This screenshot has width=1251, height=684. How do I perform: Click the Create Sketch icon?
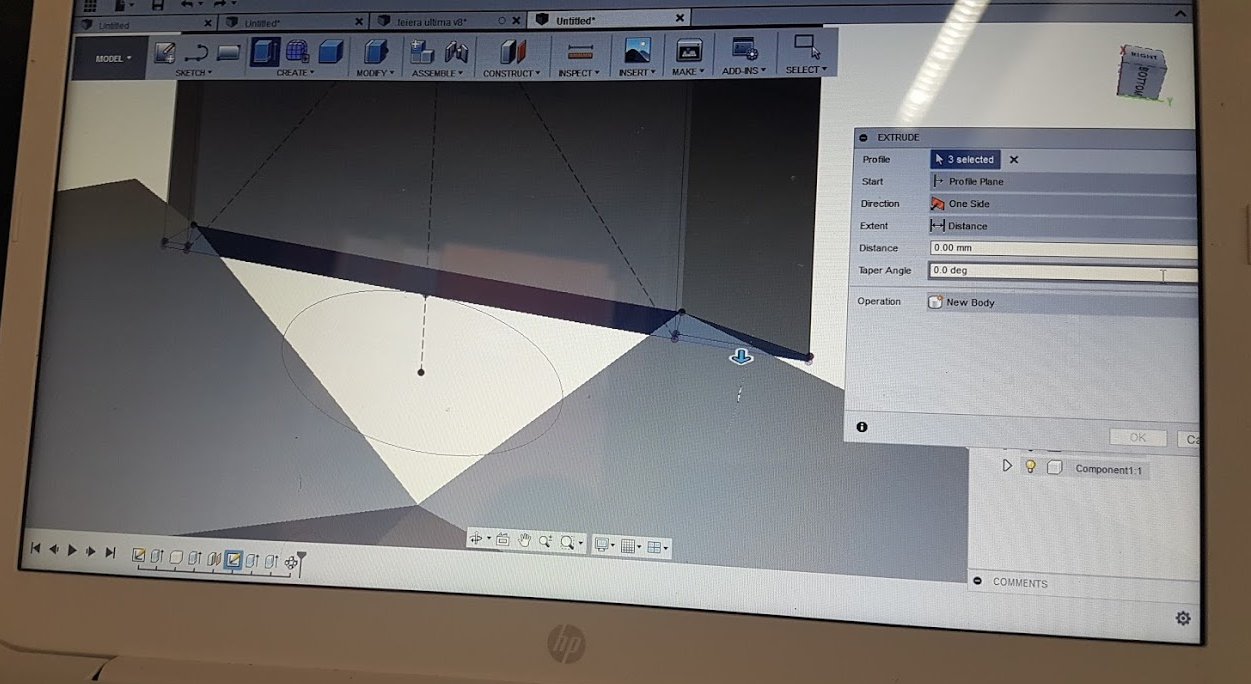pyautogui.click(x=165, y=54)
